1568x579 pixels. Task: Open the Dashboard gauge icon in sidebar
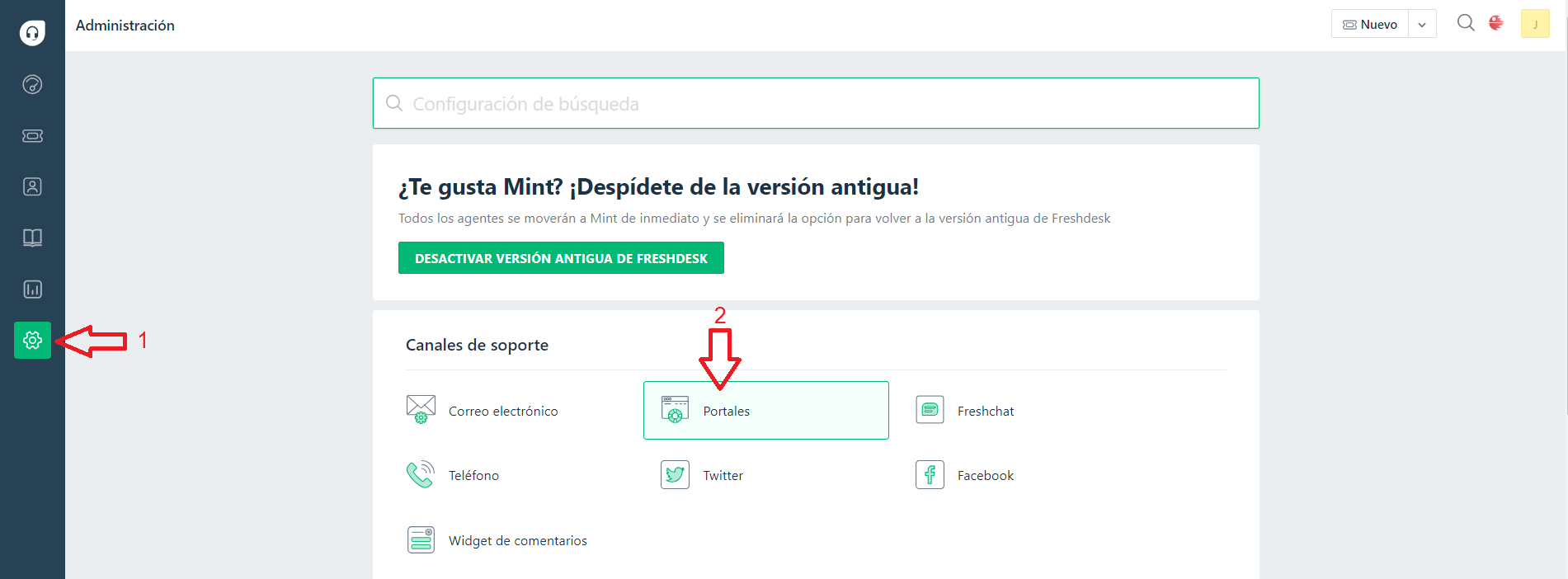[x=32, y=84]
